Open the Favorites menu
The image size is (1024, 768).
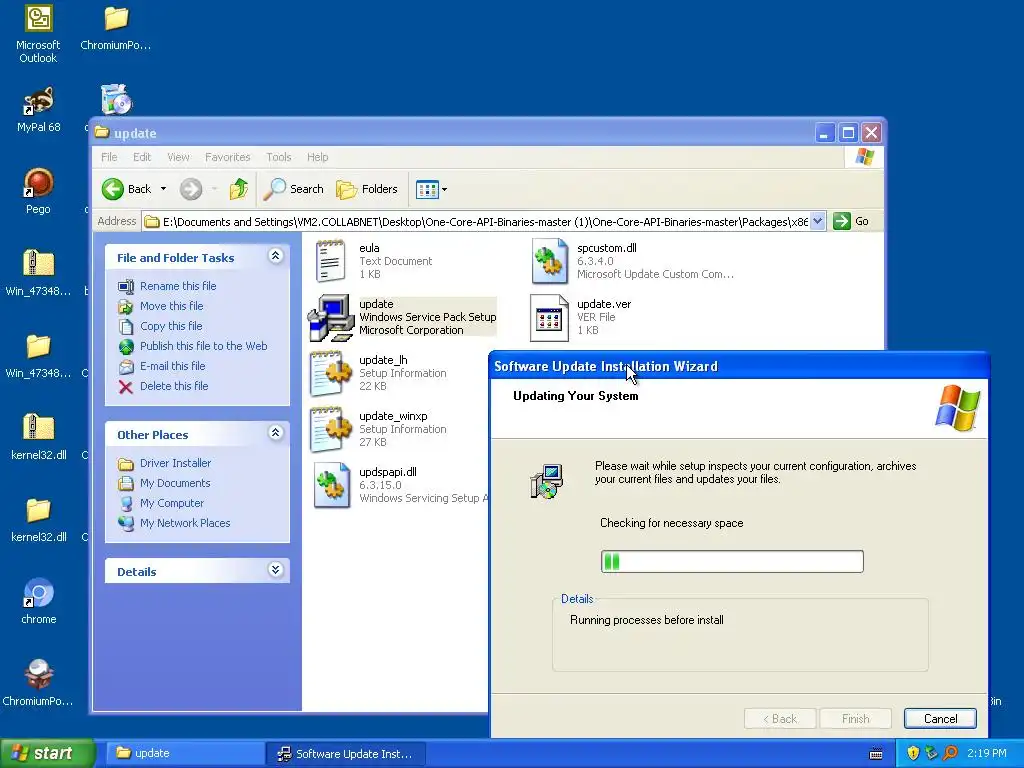pos(227,157)
